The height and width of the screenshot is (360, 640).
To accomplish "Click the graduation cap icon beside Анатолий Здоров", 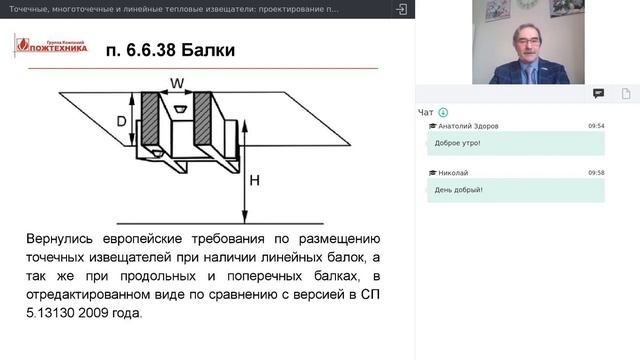I will coord(433,126).
